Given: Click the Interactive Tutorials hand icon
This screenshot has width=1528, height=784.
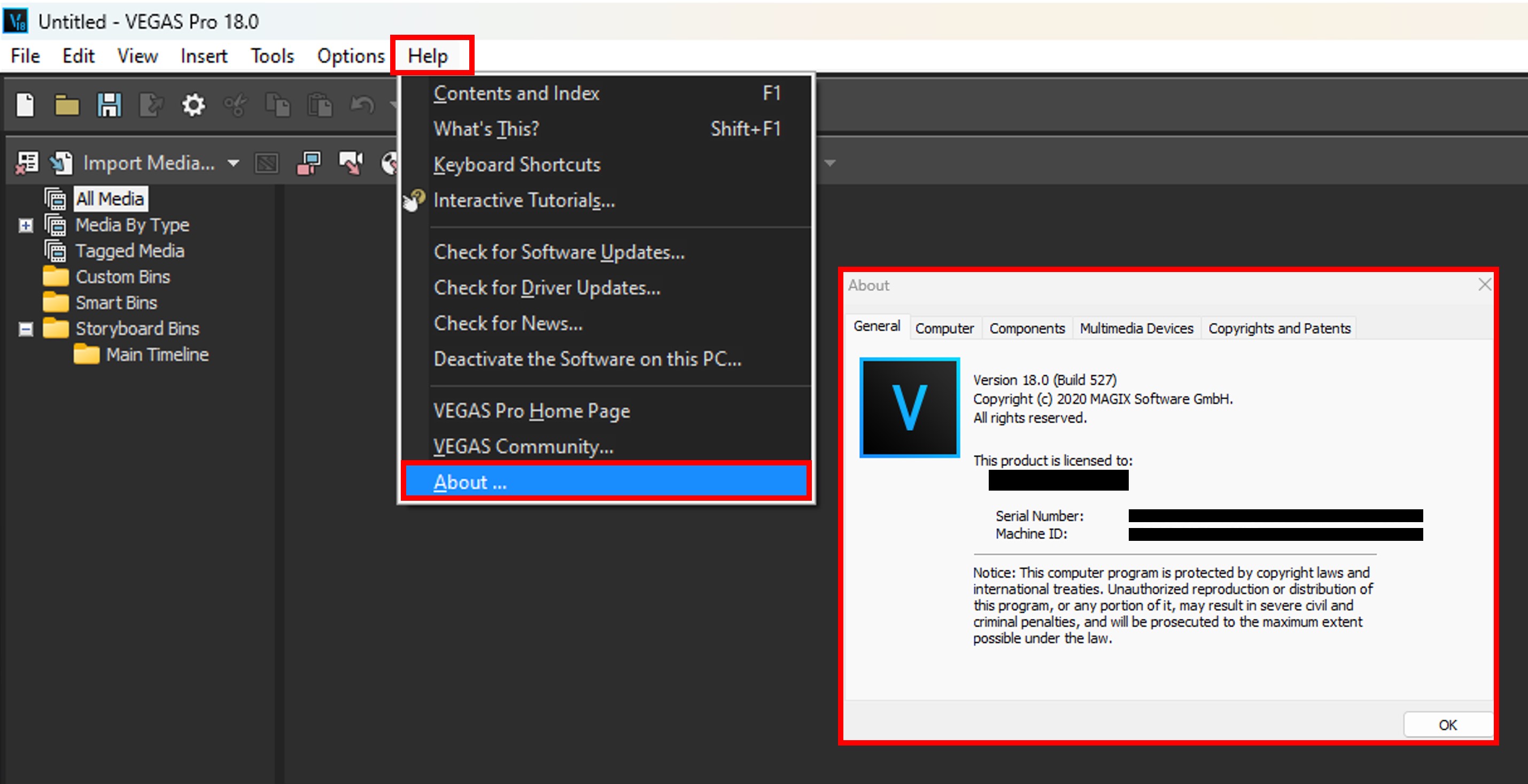Looking at the screenshot, I should (414, 200).
